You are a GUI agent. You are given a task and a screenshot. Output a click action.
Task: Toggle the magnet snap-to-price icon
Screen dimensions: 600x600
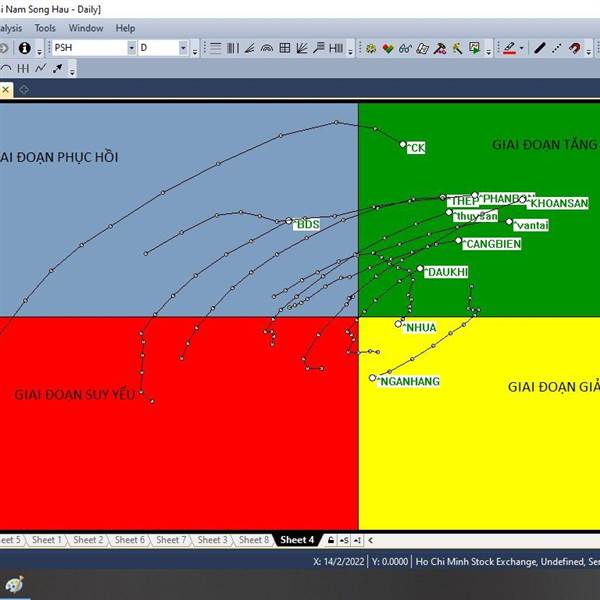[x=574, y=48]
